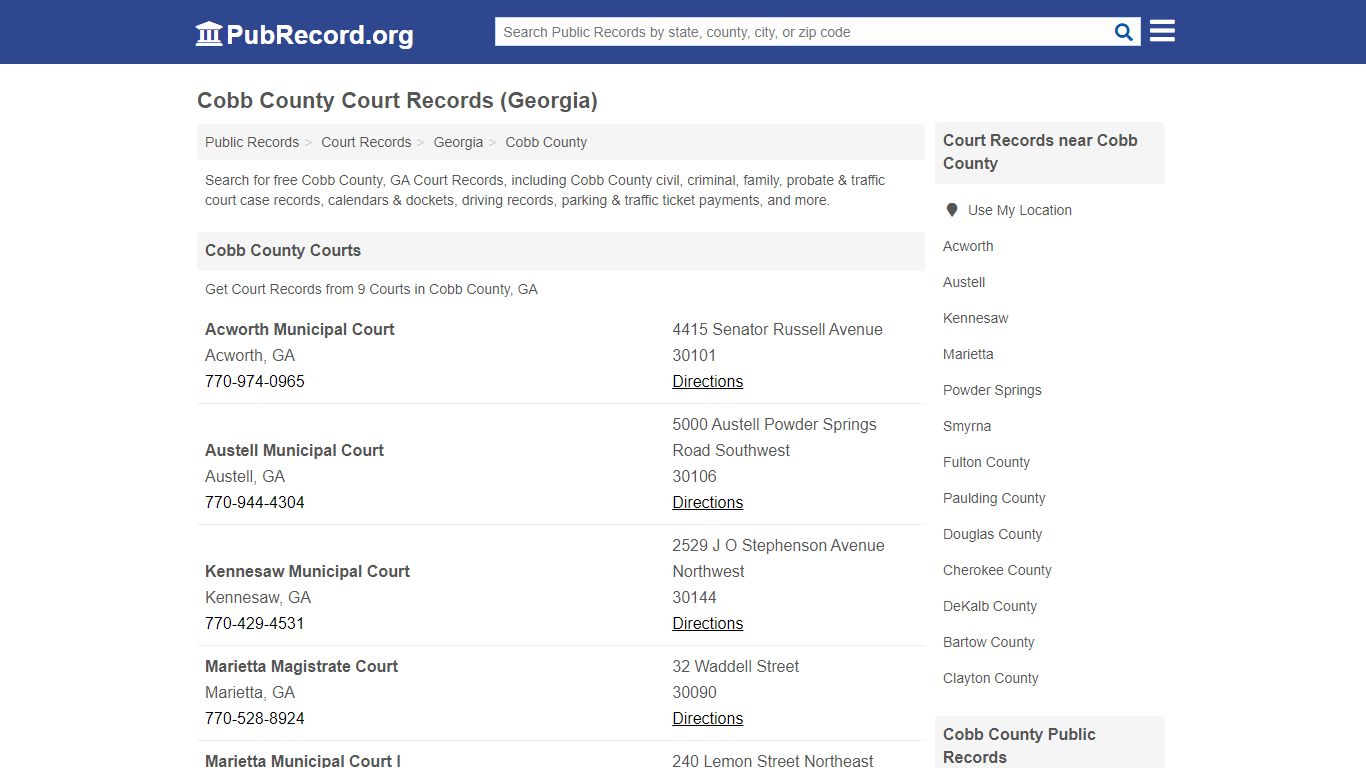Get directions to Austell Municipal Court
Screen dimensions: 1366x768
707,502
